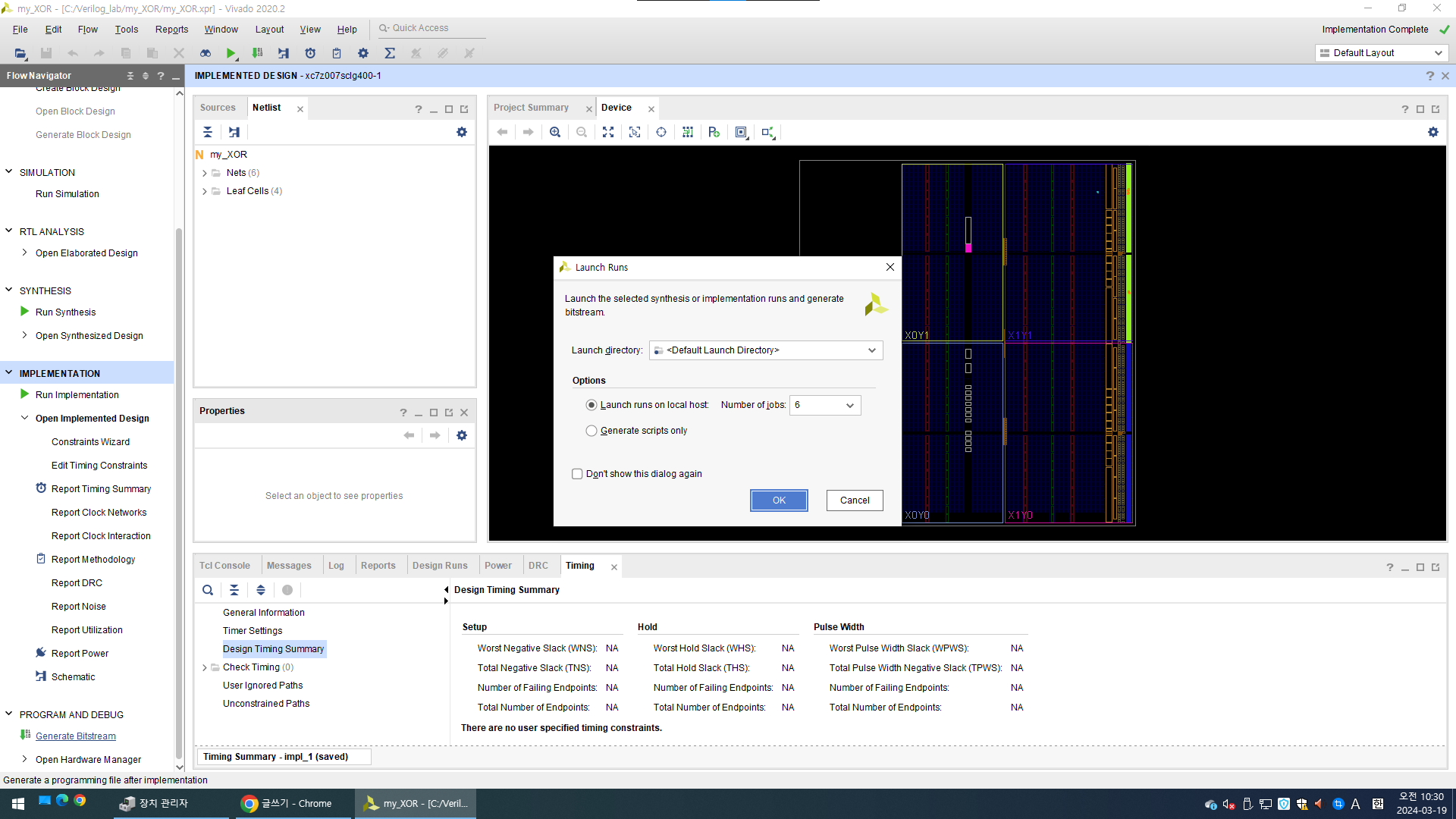This screenshot has width=1456, height=819.
Task: Click OK in Launch Runs dialog
Action: (779, 500)
